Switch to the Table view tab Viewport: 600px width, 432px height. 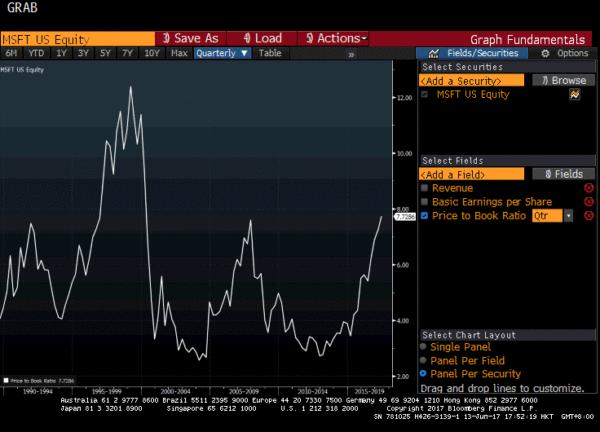point(270,53)
